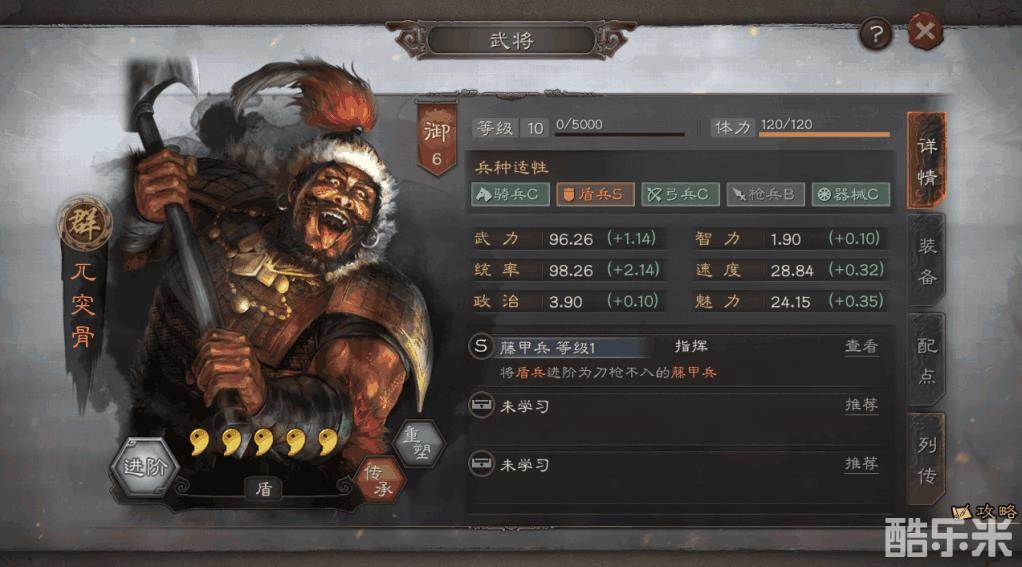Switch to the 装备 tab
Image resolution: width=1022 pixels, height=567 pixels.
pos(926,260)
